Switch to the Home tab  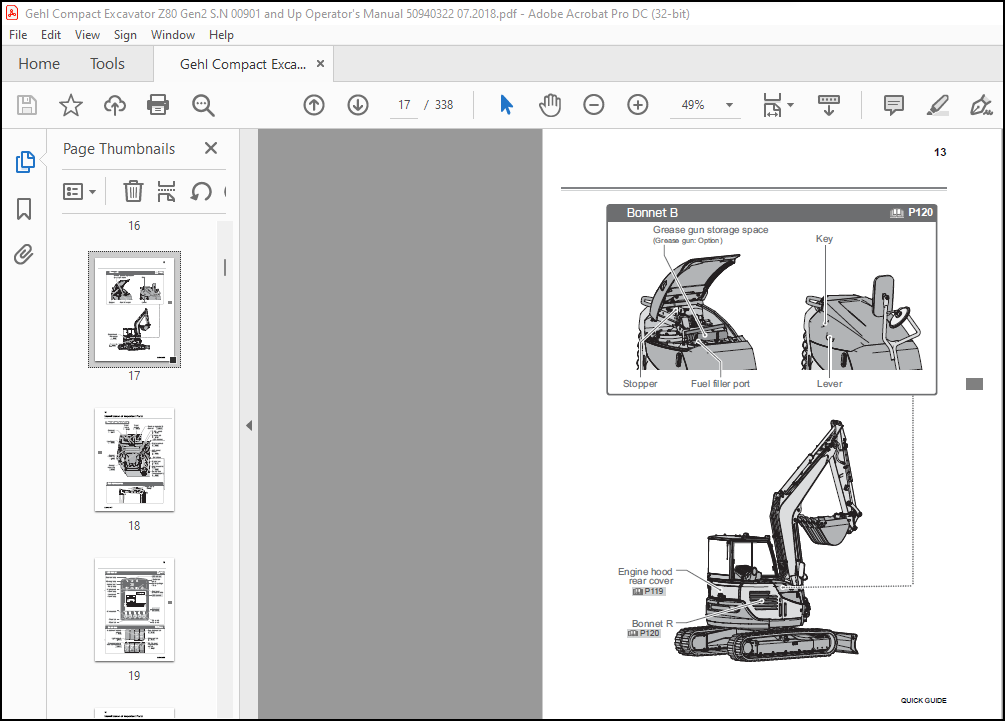pos(39,63)
